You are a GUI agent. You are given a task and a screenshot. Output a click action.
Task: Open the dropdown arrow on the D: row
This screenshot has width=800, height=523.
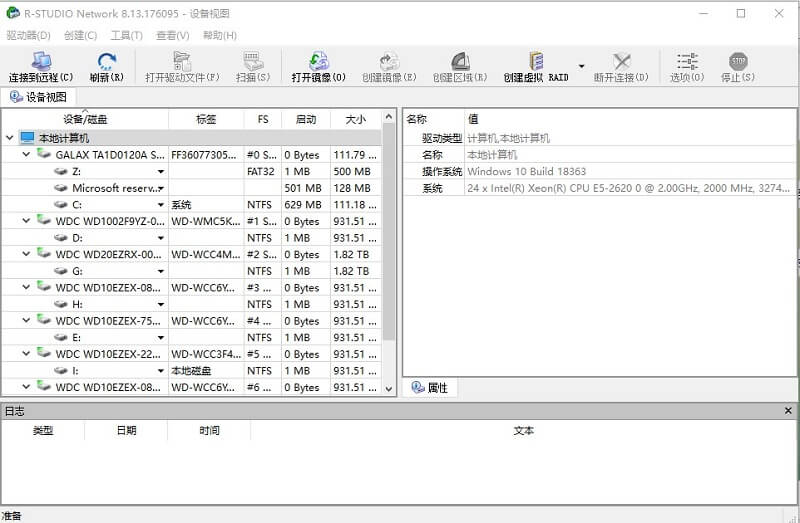(161, 238)
